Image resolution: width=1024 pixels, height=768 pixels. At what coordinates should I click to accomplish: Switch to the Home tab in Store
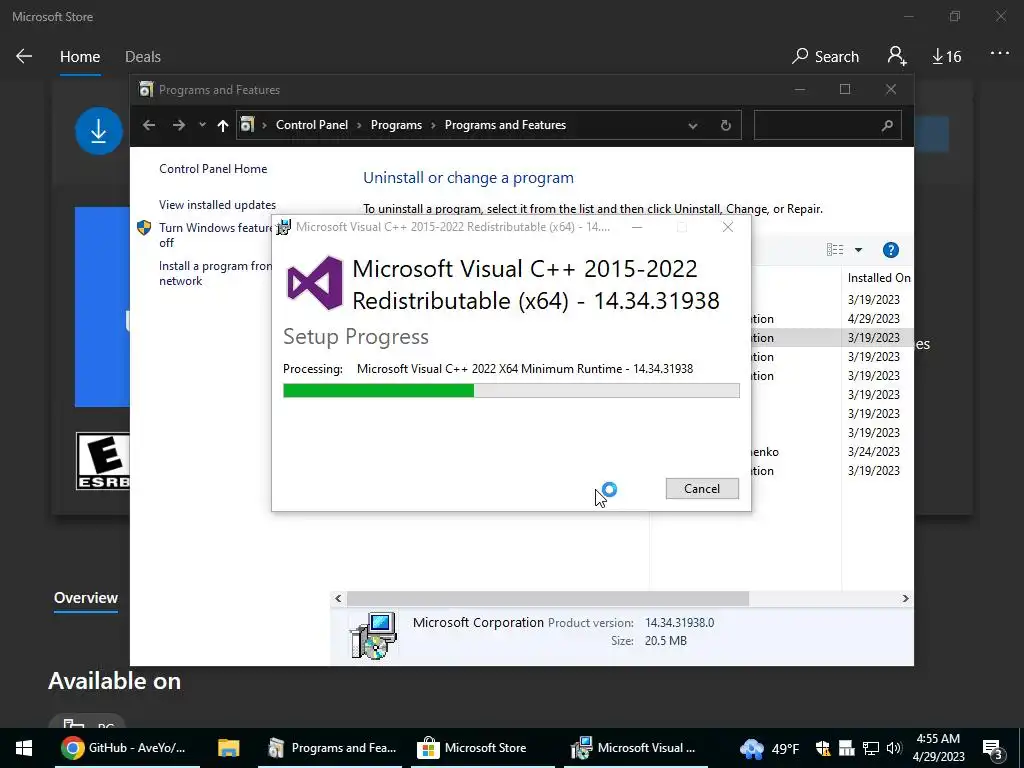click(80, 57)
